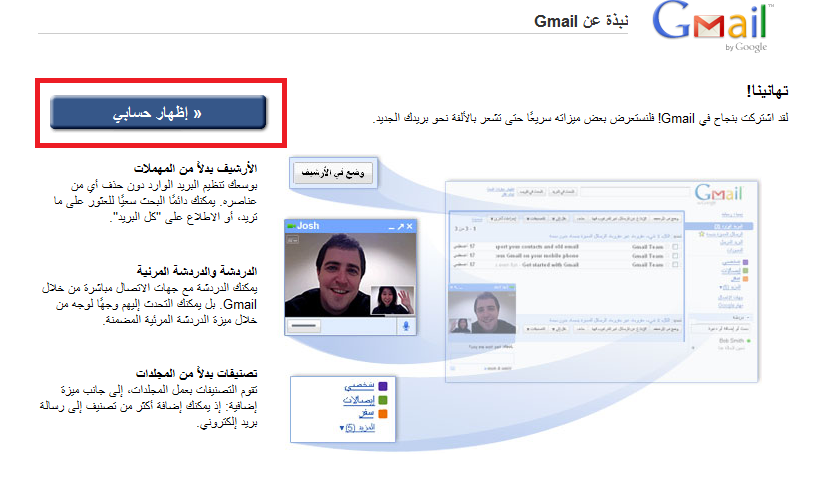814x479 pixels.
Task: Click the small icon in Josh video corner
Action: tap(292, 240)
